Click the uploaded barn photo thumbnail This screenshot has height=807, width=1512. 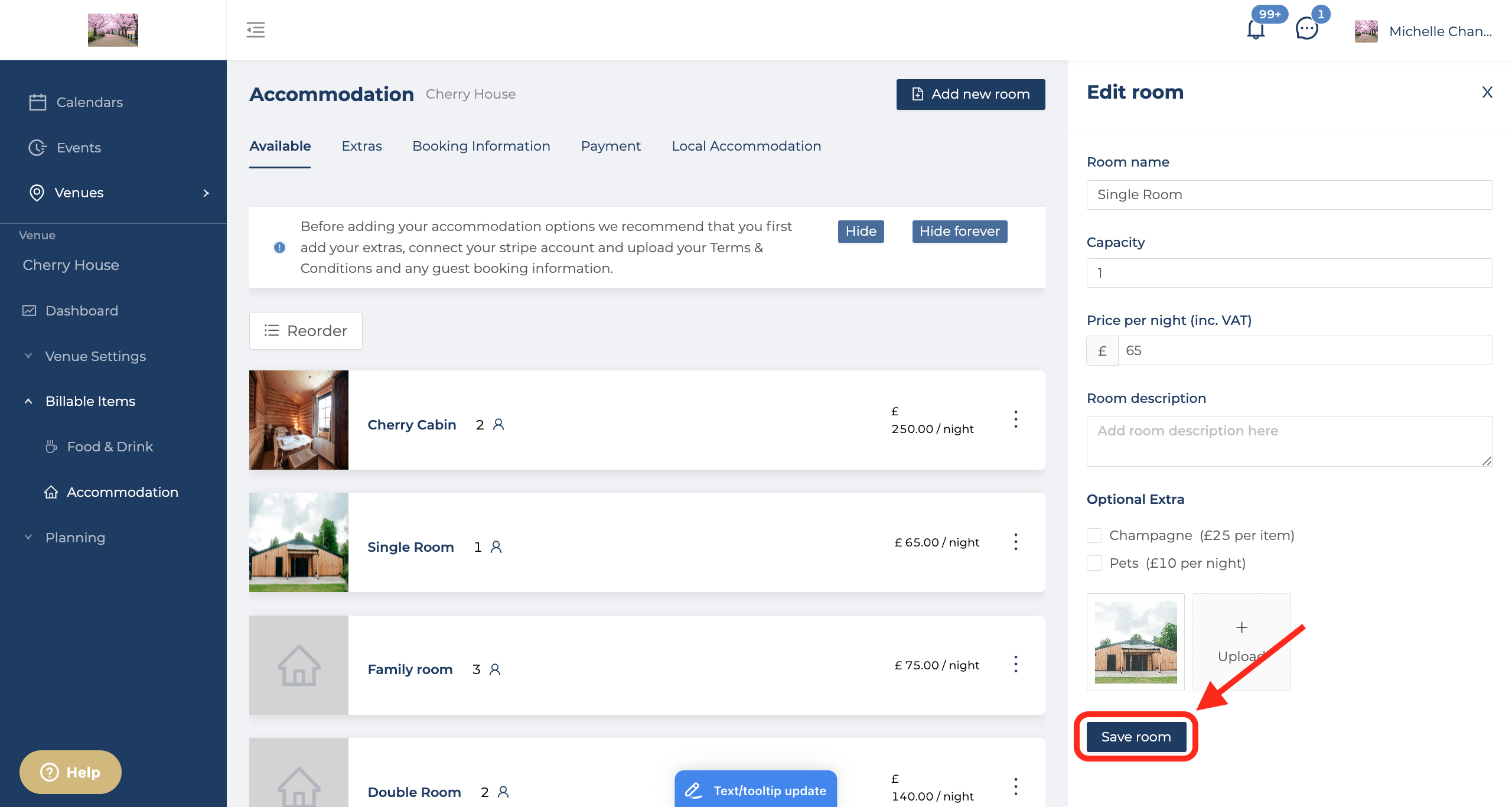pos(1135,642)
